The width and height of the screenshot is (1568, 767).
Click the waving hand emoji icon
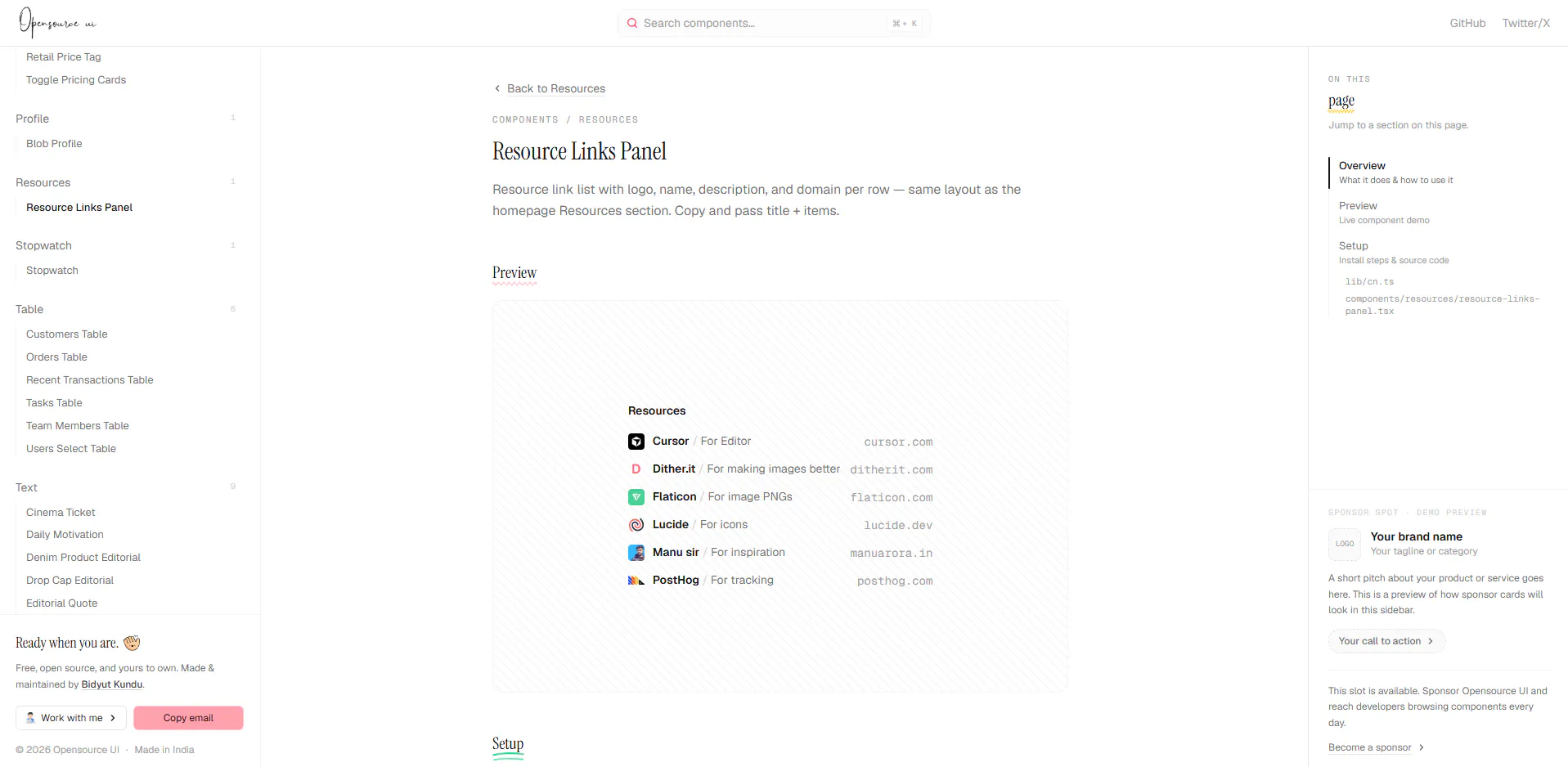click(x=132, y=643)
